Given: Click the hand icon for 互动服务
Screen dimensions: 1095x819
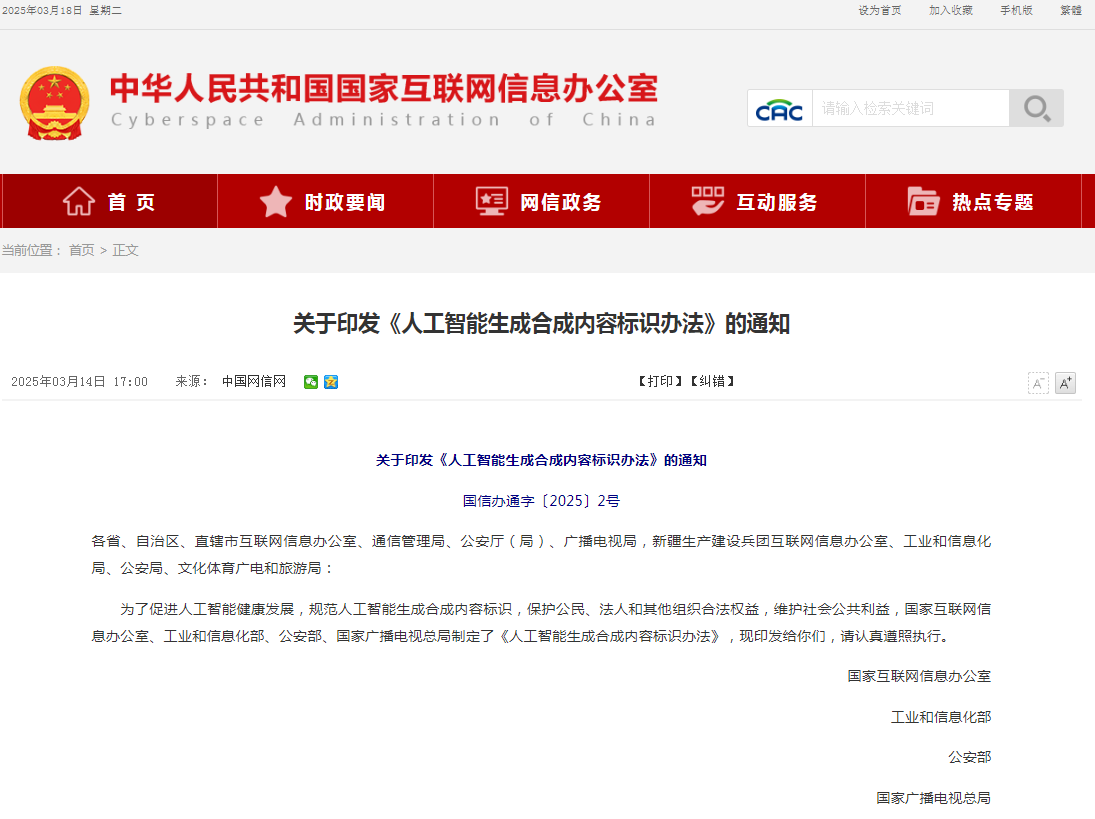Looking at the screenshot, I should [707, 201].
